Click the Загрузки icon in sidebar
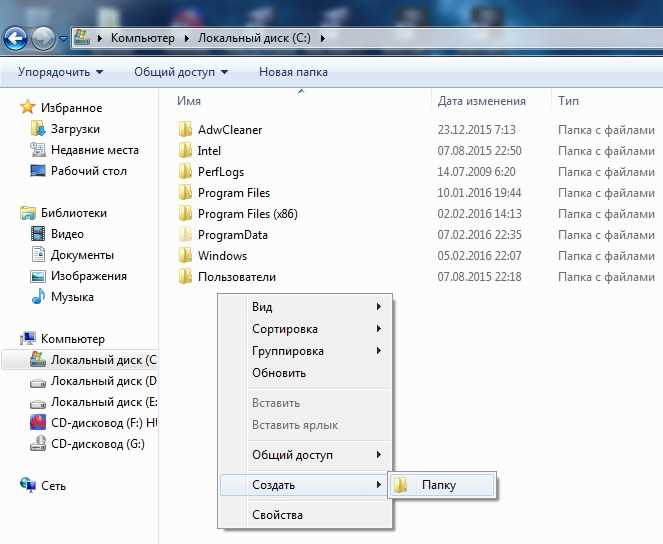663x544 pixels. (38, 129)
